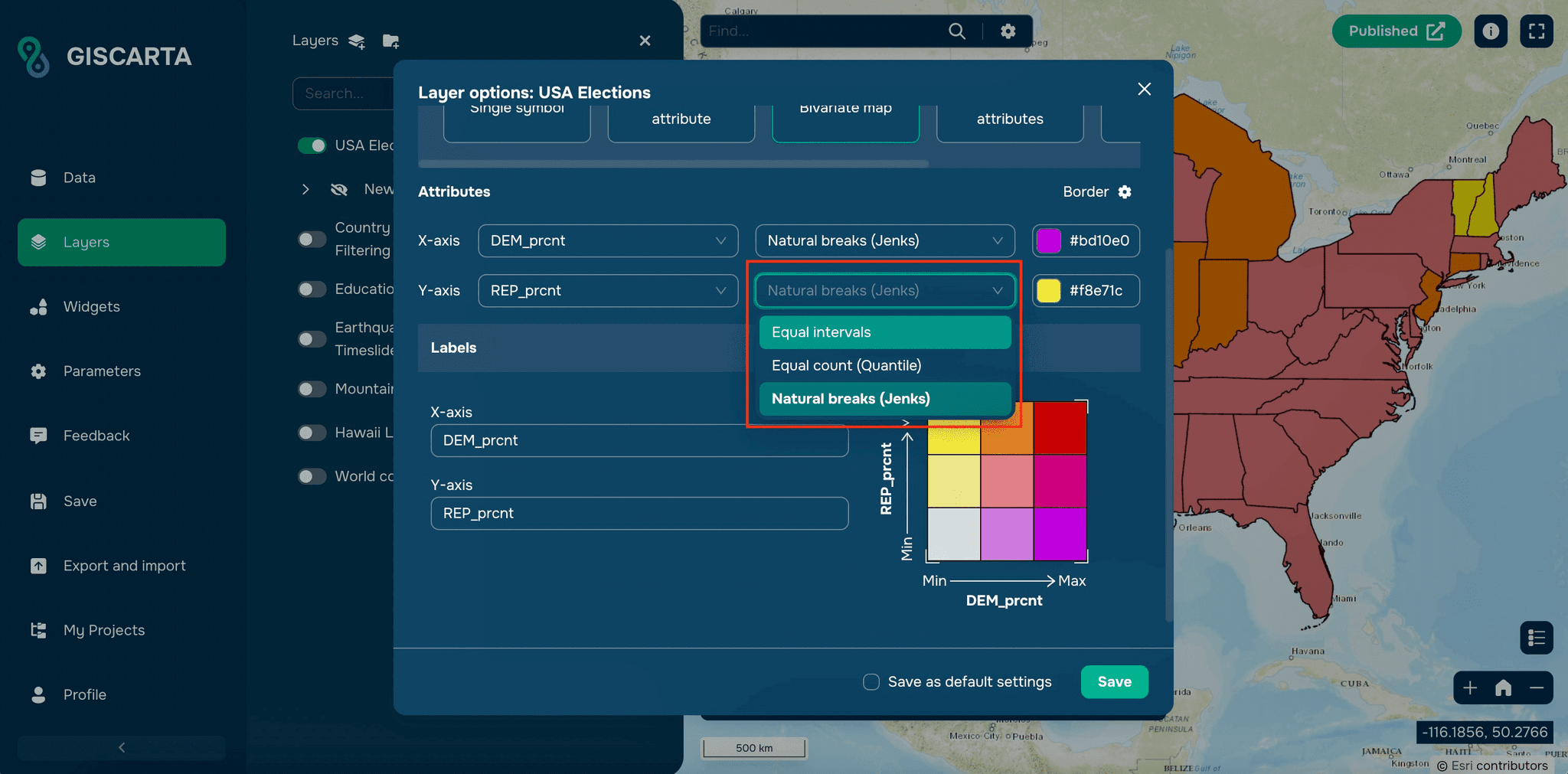Click the fullscreen icon on the map
The height and width of the screenshot is (774, 1568).
[x=1536, y=31]
